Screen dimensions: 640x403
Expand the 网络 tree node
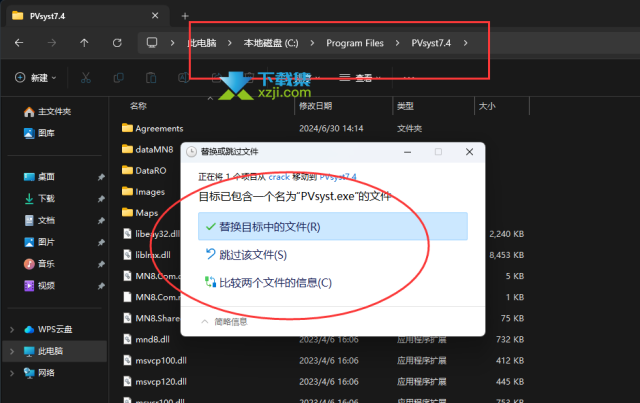(x=12, y=373)
